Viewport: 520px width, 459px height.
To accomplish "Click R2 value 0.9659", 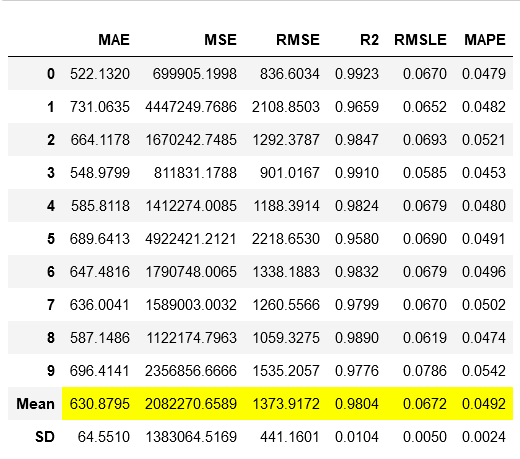I will (x=357, y=107).
